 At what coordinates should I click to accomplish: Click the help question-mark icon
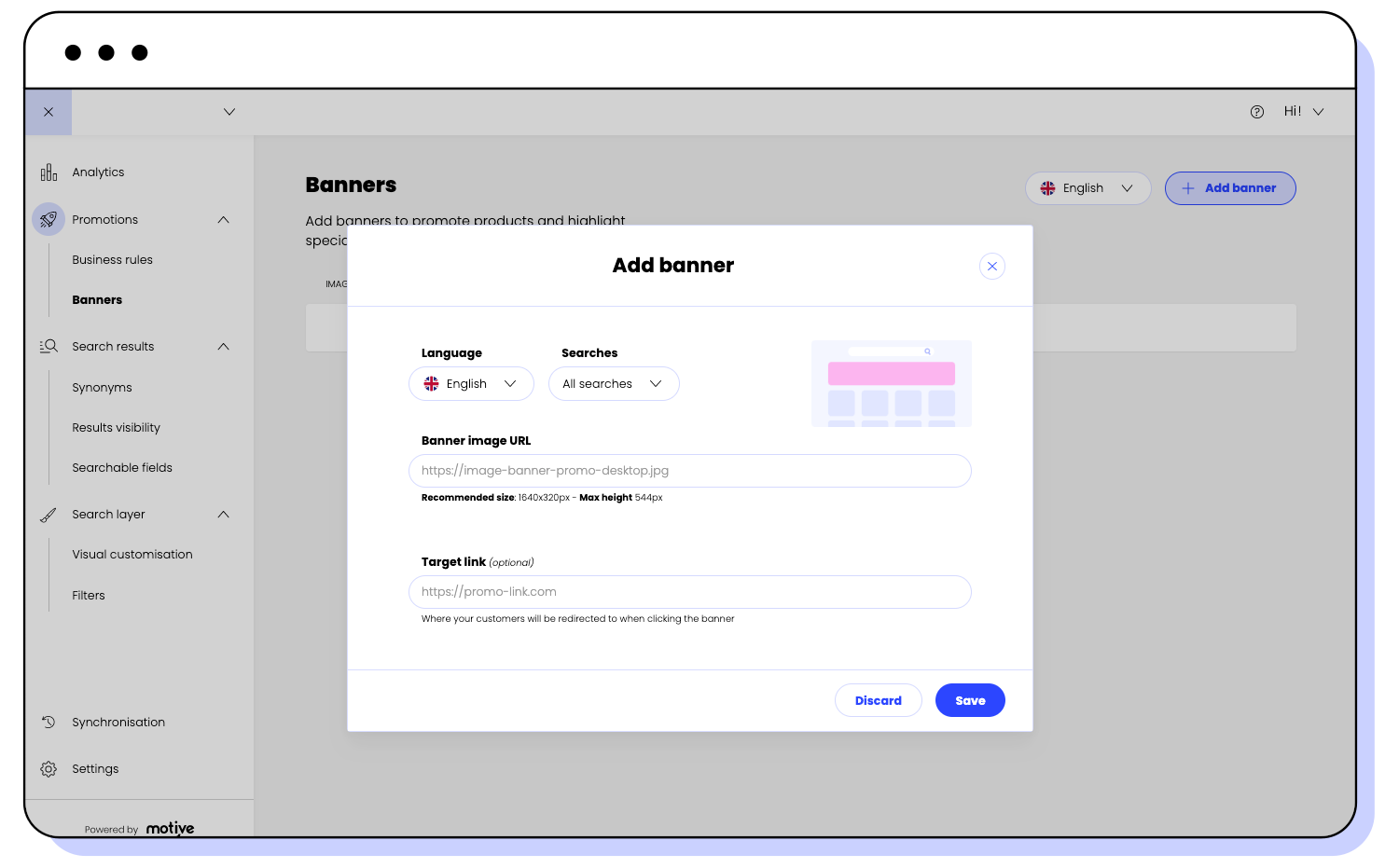click(x=1256, y=111)
